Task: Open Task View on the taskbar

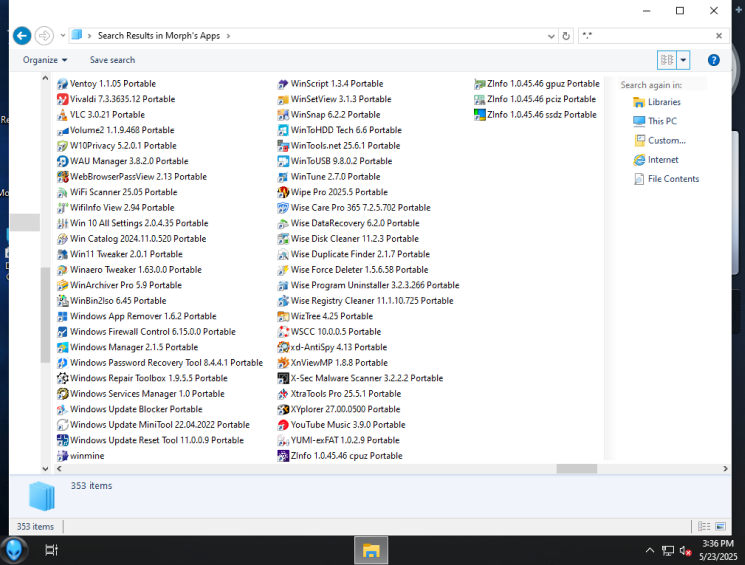Action: (x=51, y=550)
